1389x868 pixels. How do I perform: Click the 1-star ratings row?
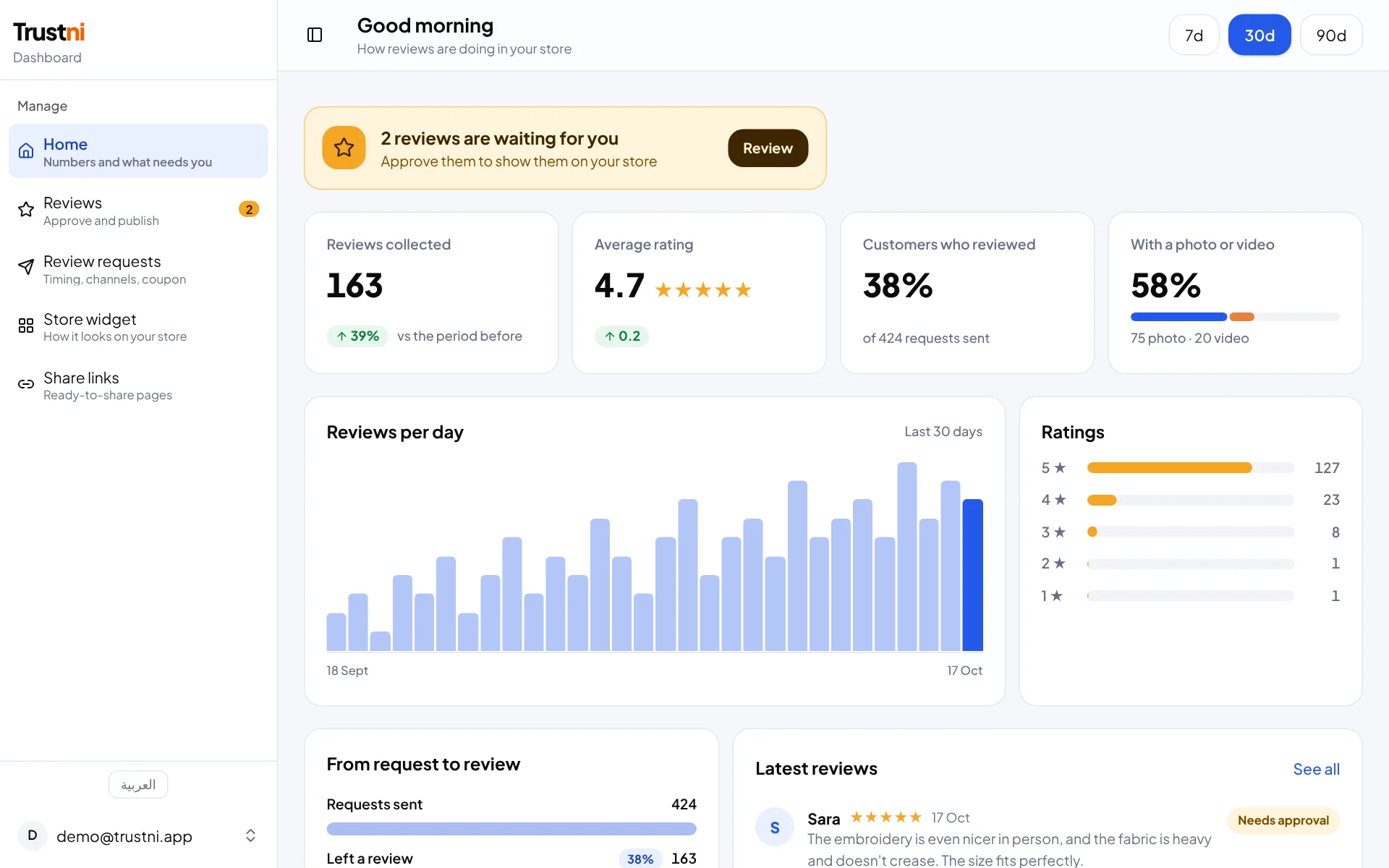tap(1191, 595)
